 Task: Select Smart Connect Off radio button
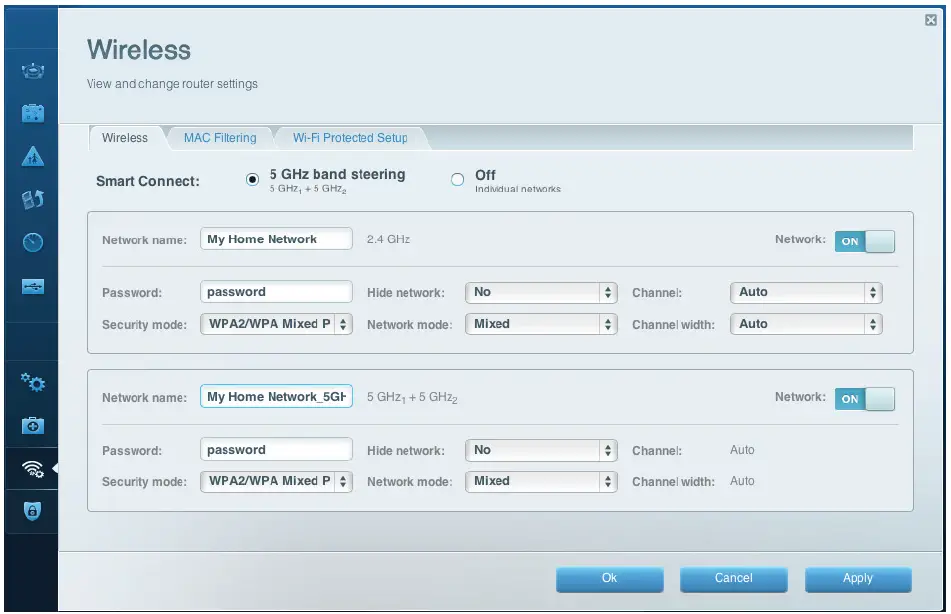[457, 180]
